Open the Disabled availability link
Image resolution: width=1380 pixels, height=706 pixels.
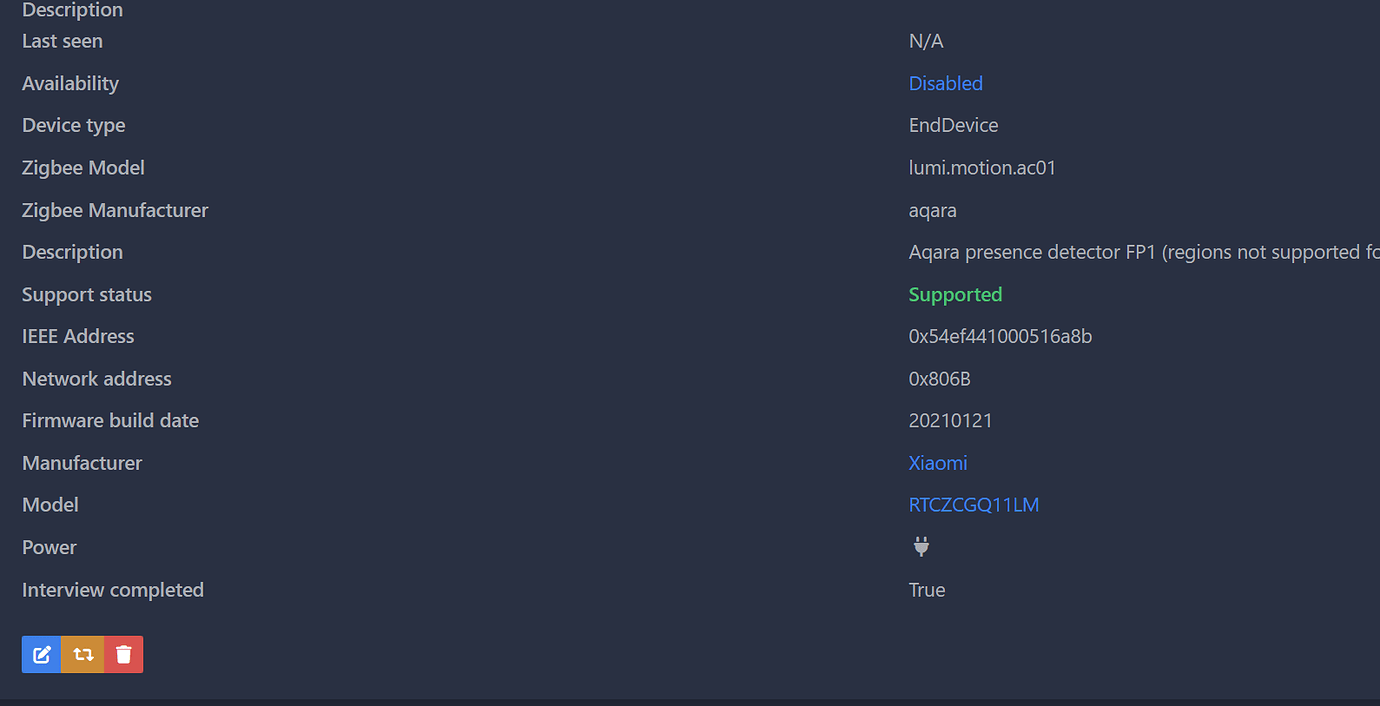(945, 84)
